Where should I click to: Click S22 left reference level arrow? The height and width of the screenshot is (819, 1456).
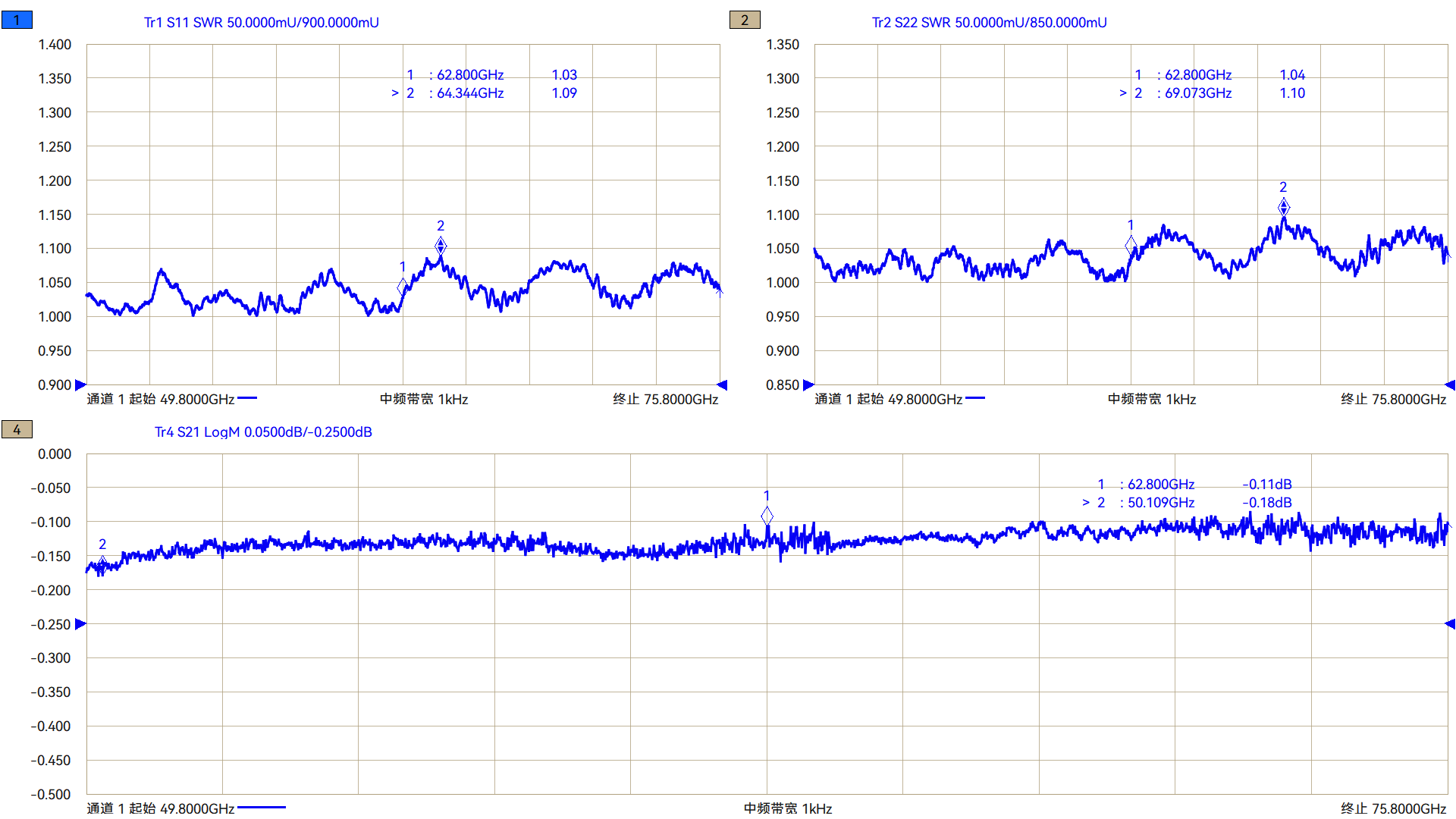(x=808, y=385)
